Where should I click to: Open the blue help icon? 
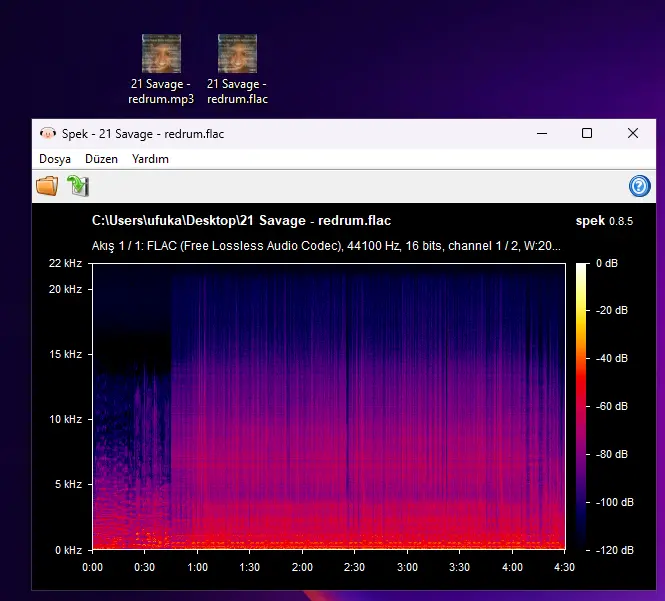point(639,186)
